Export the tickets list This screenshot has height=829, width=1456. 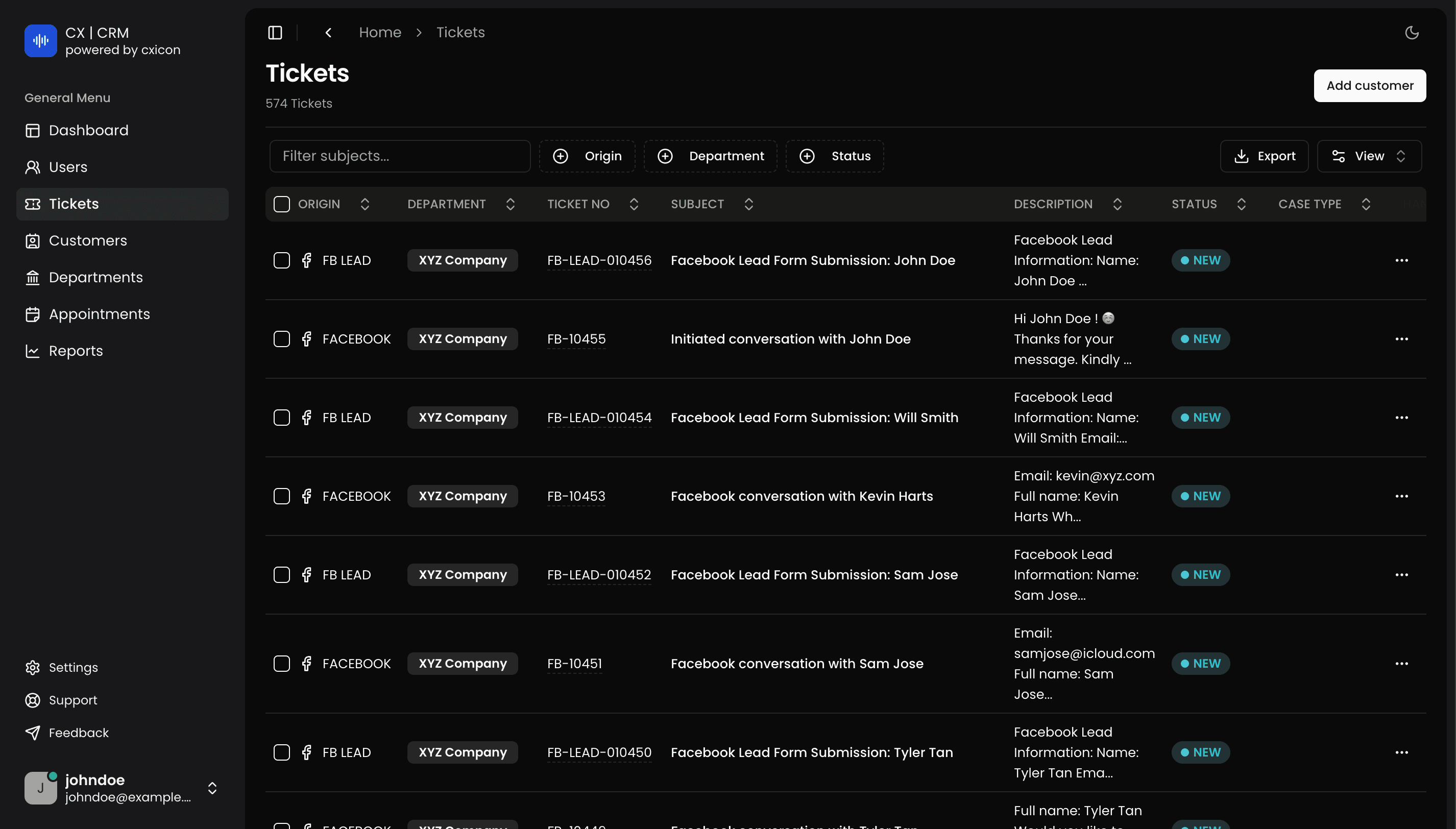[x=1264, y=156]
